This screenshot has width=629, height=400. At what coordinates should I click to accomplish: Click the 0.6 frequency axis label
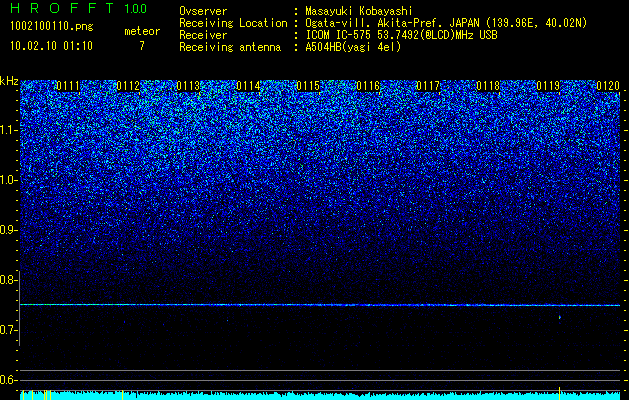pos(7,380)
